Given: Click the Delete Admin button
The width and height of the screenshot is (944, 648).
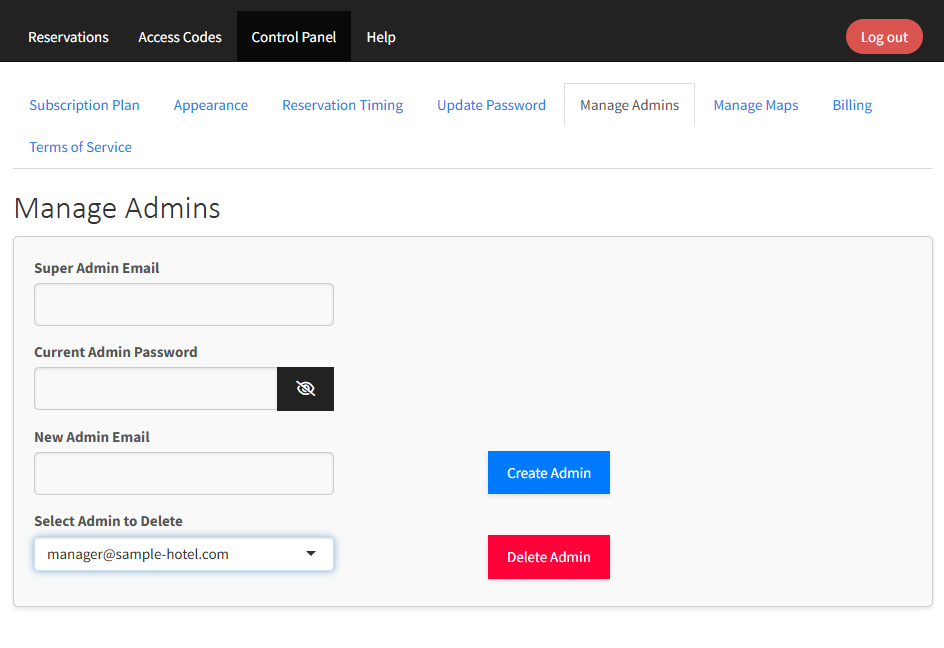Looking at the screenshot, I should click(548, 557).
